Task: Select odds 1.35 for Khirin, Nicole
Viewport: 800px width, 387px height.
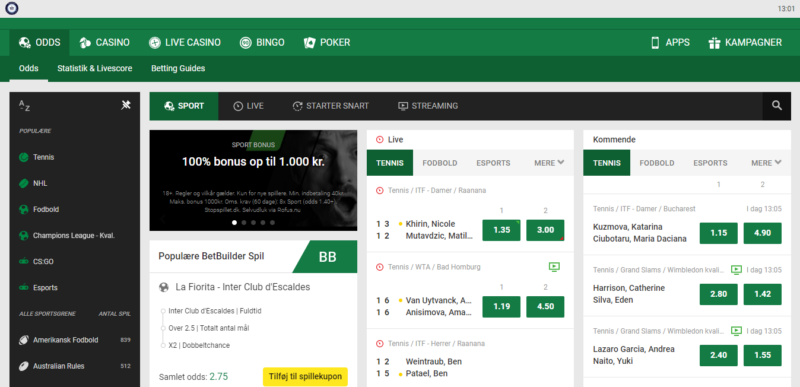Action: pos(502,230)
